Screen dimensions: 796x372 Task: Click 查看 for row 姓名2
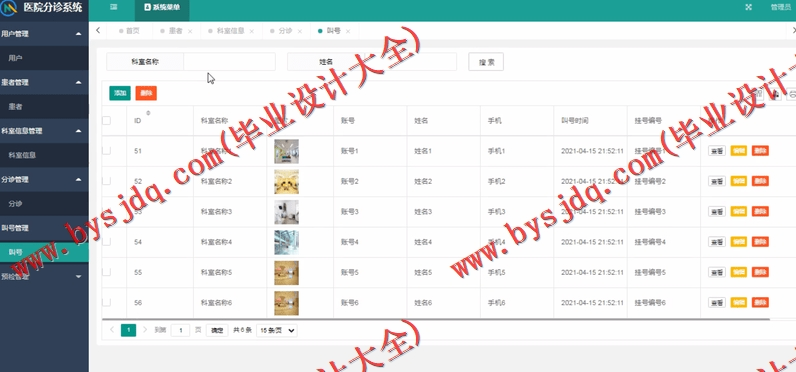tap(717, 181)
